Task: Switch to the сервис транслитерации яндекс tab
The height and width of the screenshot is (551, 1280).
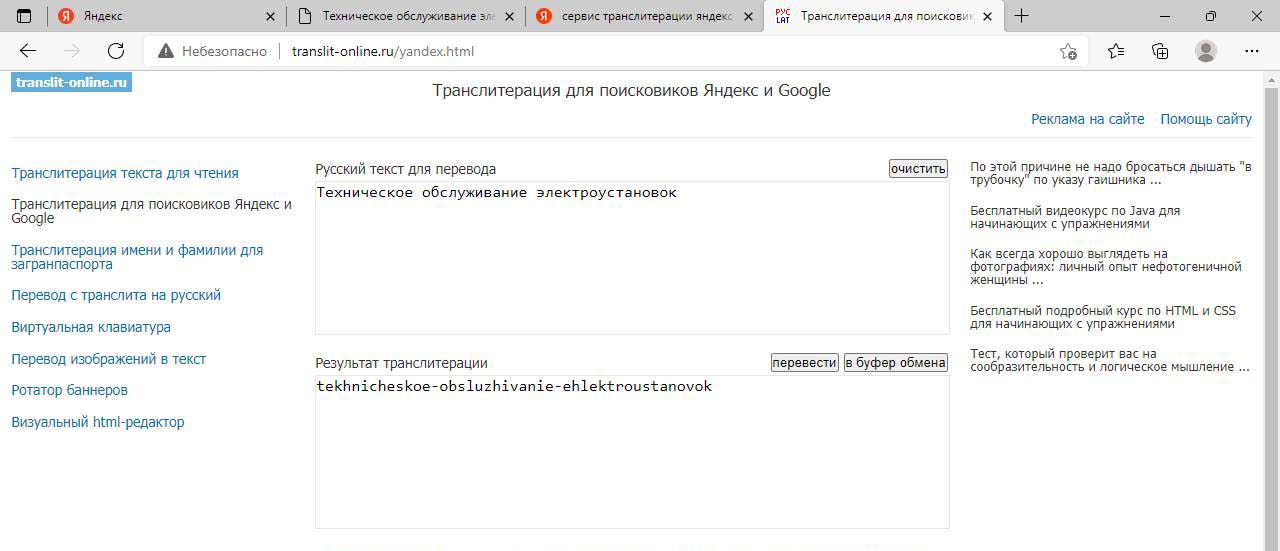Action: pos(645,16)
